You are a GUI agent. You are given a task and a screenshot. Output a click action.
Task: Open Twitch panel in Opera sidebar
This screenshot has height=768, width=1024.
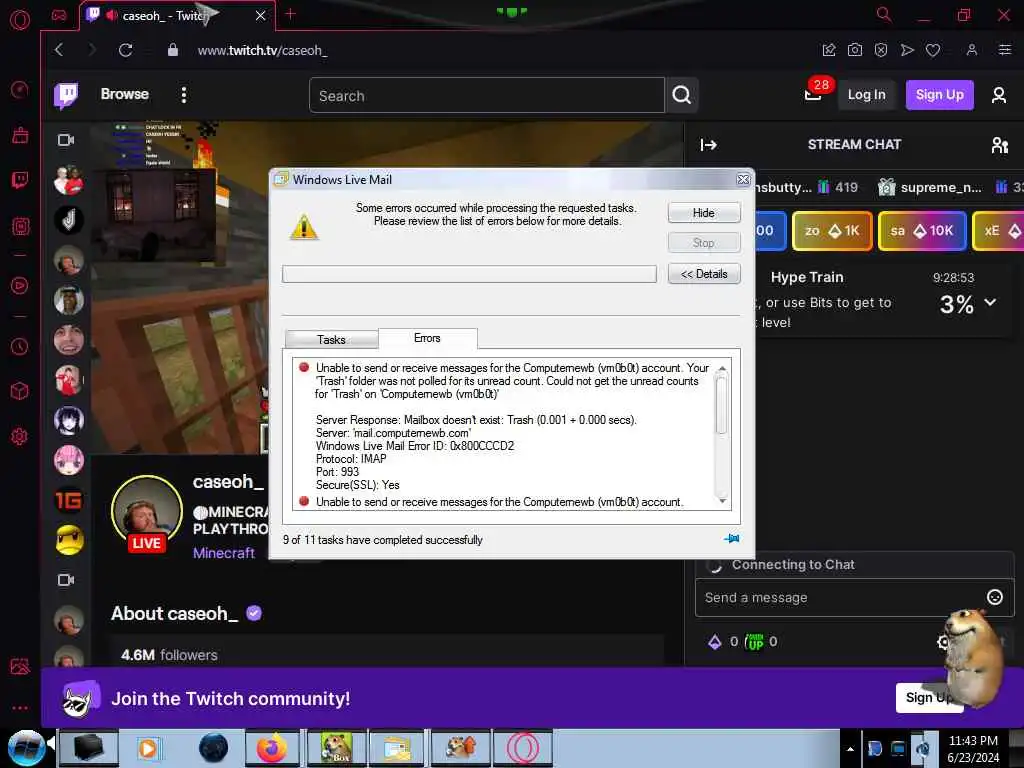tap(20, 180)
